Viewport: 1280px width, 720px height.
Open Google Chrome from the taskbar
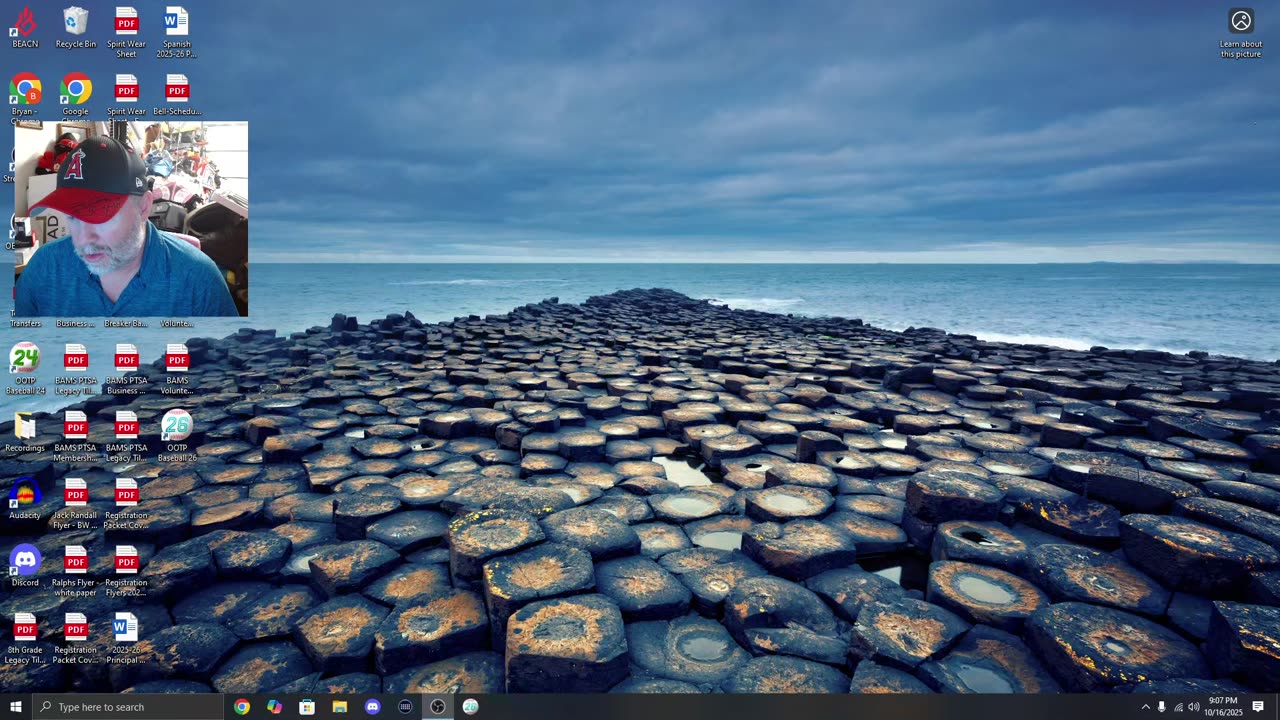(242, 707)
